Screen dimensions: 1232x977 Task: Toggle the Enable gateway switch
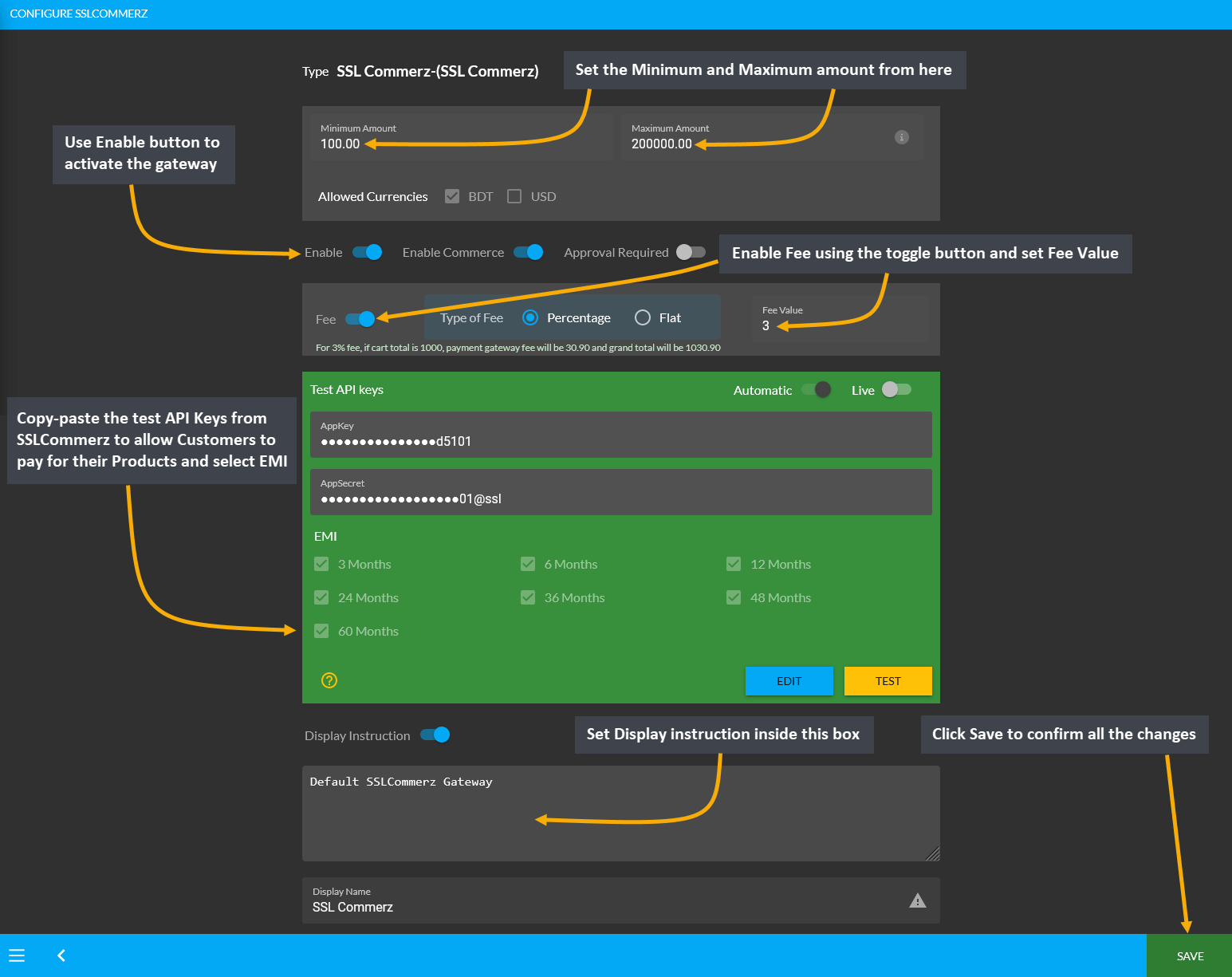(368, 252)
